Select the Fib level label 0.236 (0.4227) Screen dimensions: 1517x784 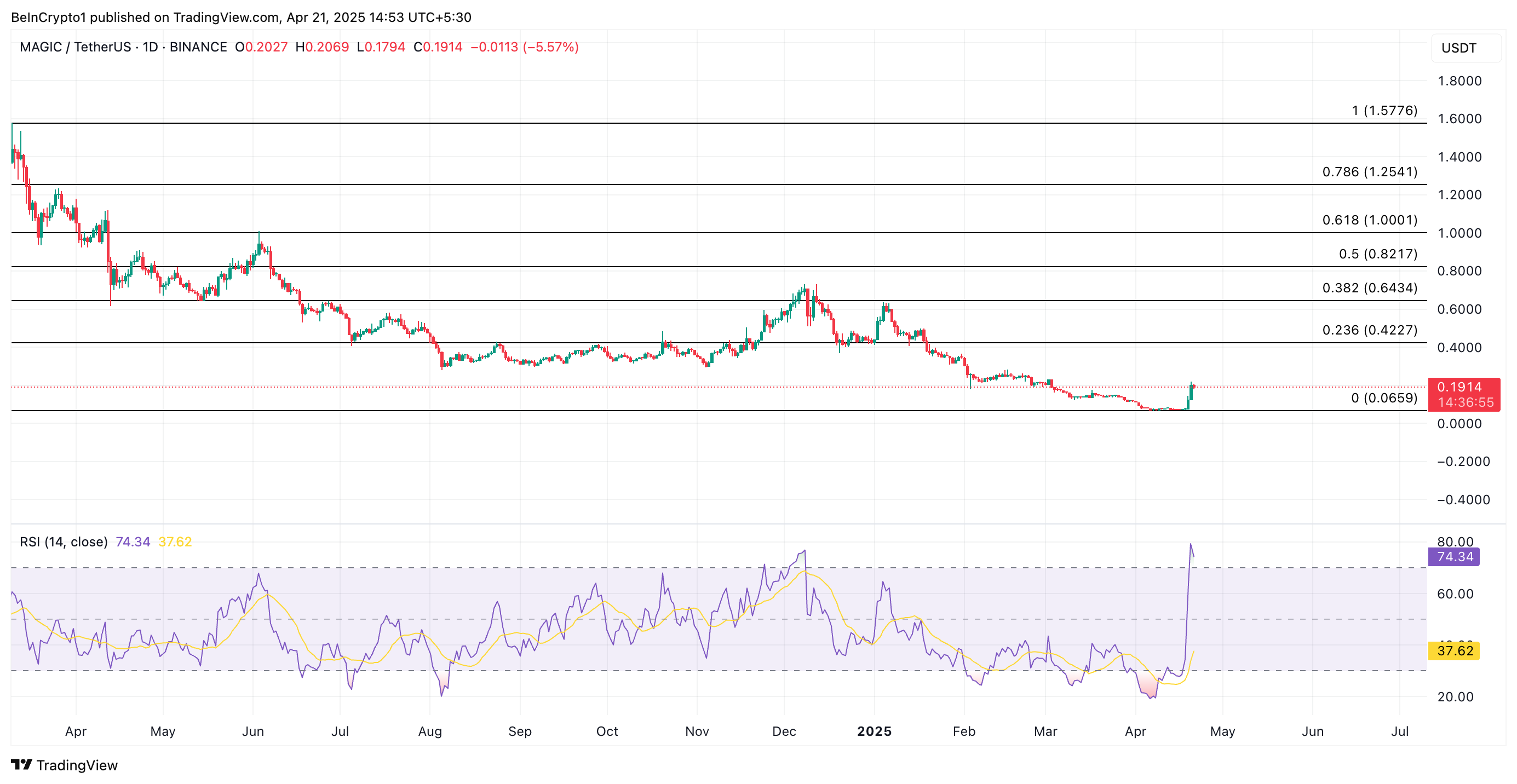tap(1370, 330)
